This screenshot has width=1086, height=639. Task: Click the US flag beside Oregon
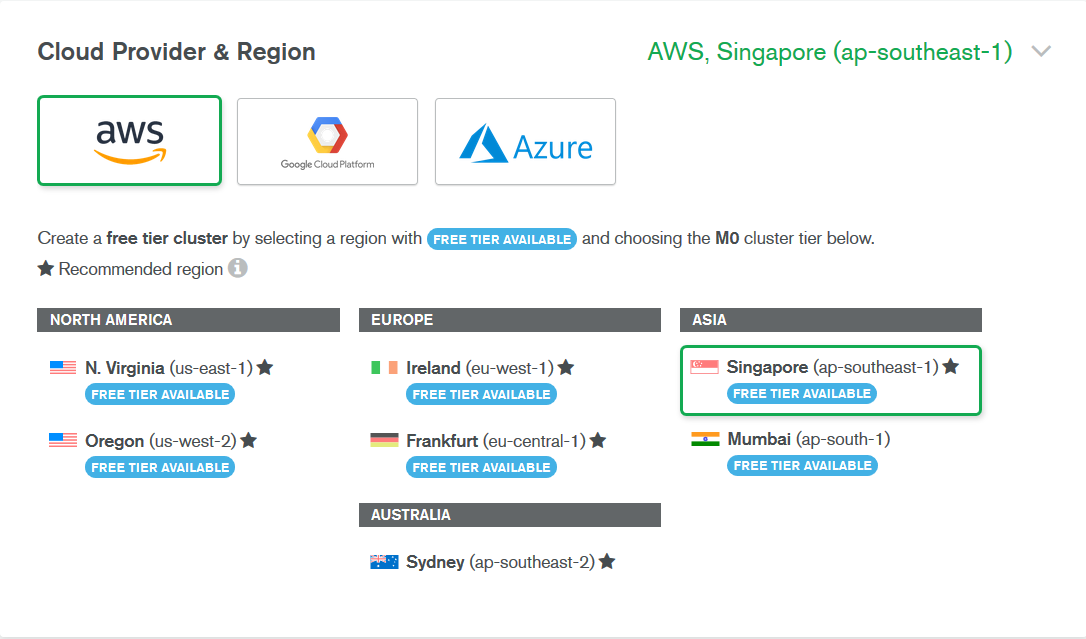tap(63, 440)
